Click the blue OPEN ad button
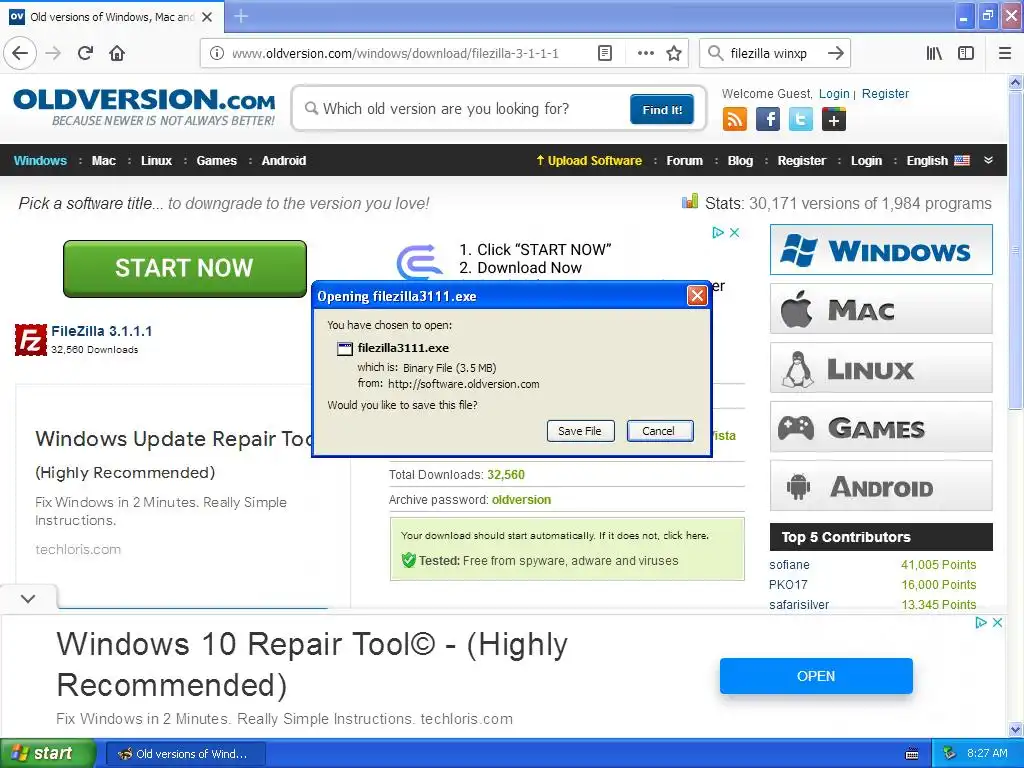 coord(816,676)
